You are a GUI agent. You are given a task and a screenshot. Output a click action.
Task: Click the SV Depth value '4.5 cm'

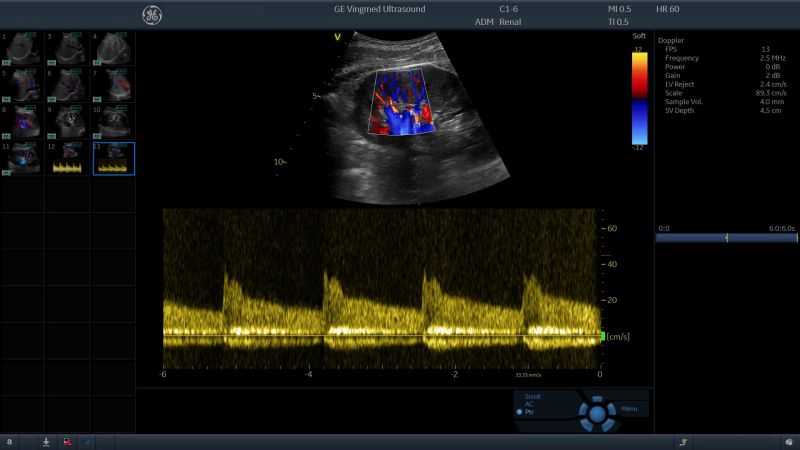click(770, 110)
